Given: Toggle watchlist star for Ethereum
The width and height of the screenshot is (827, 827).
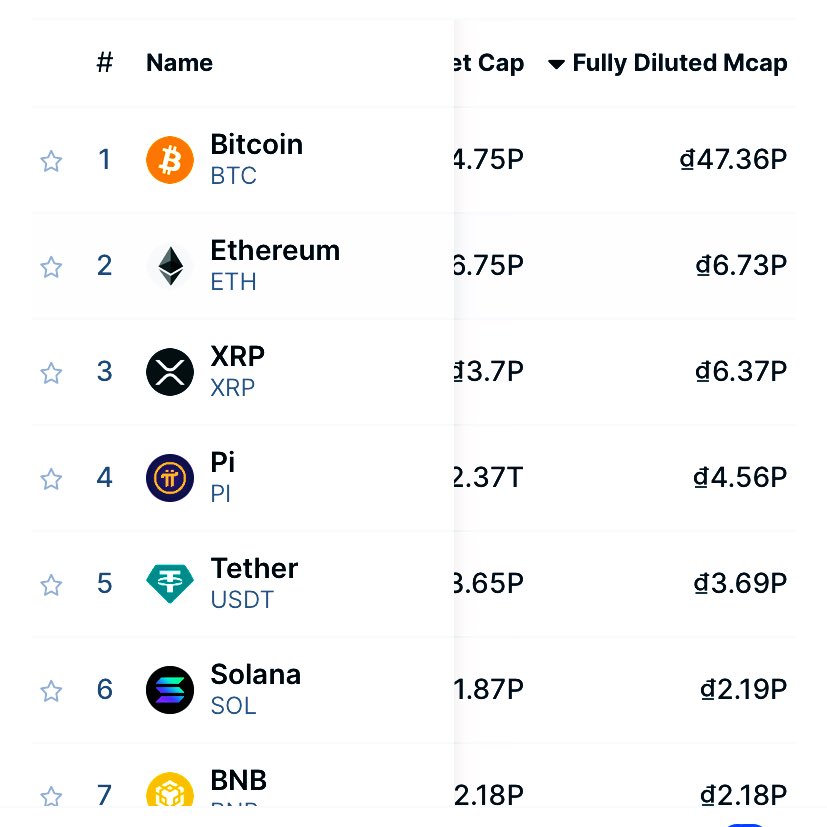Looking at the screenshot, I should pos(51,267).
